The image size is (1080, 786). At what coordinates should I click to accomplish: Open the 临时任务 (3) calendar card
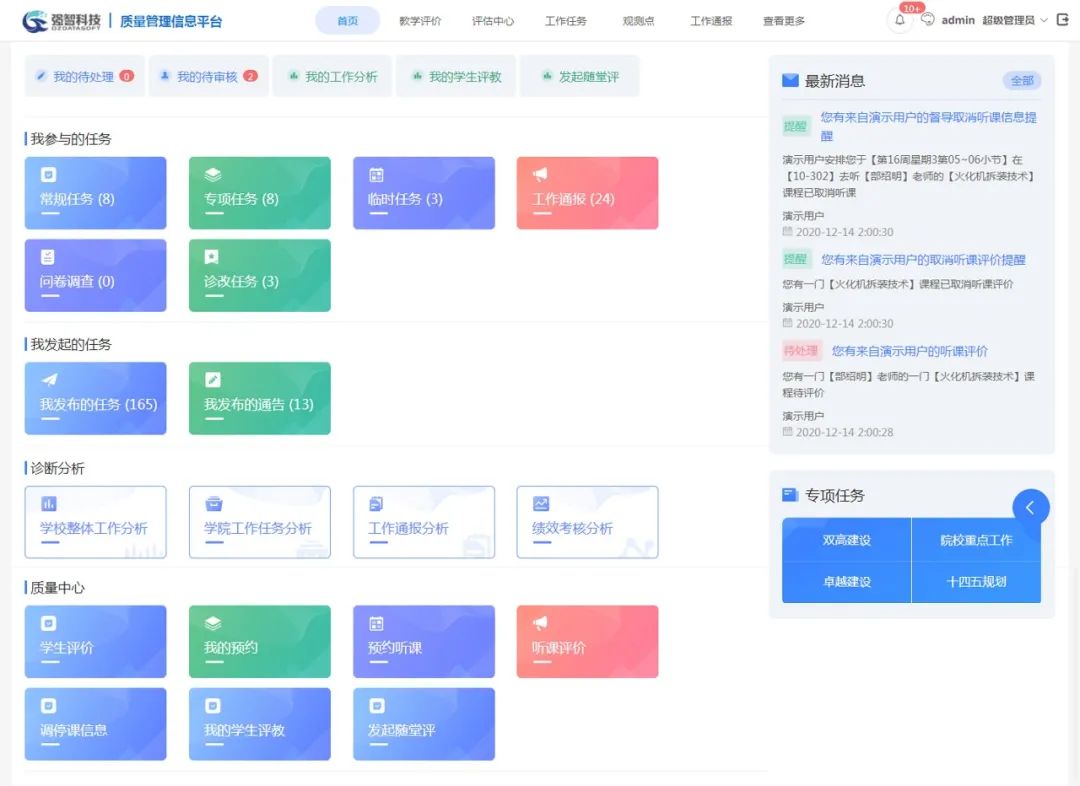423,193
